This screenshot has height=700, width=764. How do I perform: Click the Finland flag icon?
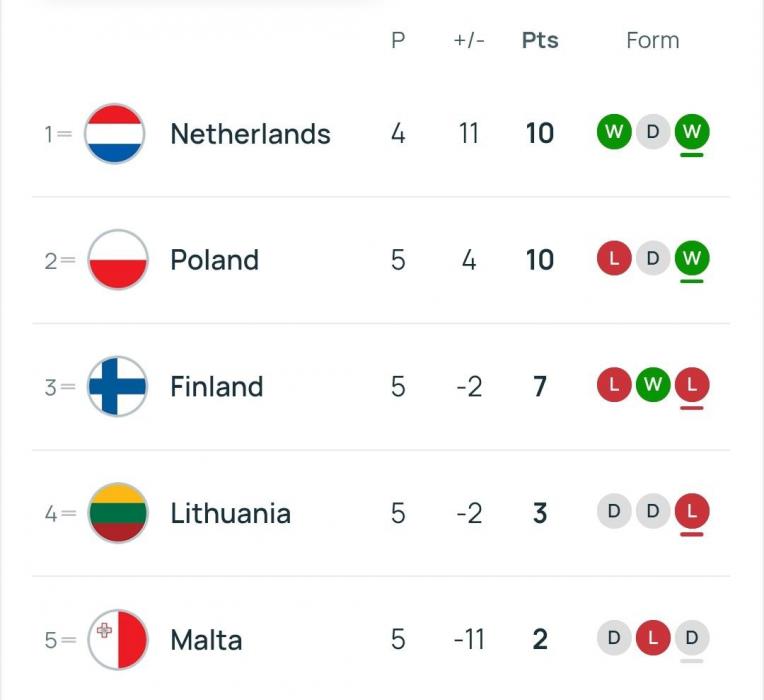(117, 386)
